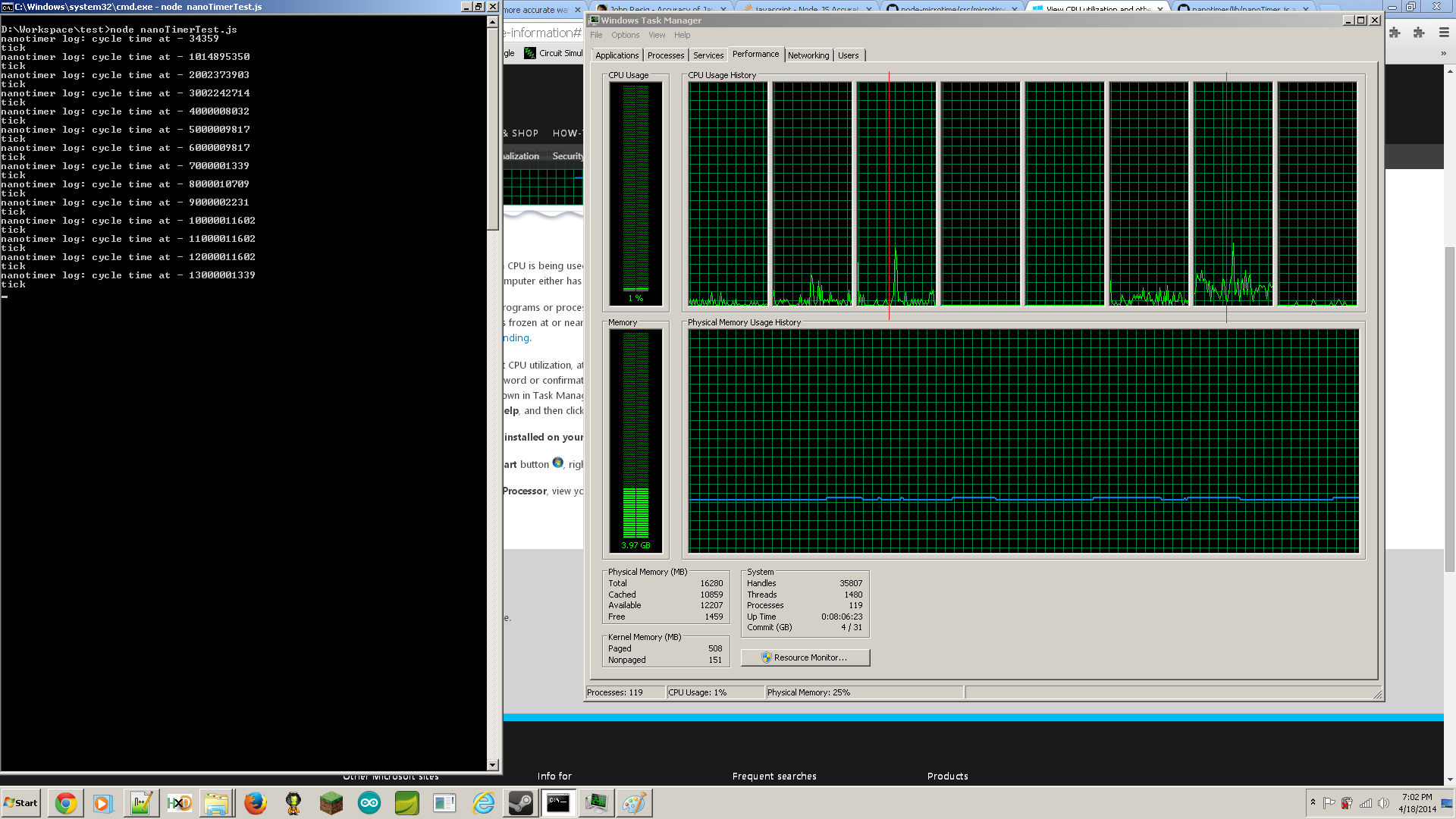Screen dimensions: 1456x819
Task: Open Minecraft from the taskbar
Action: tap(331, 803)
